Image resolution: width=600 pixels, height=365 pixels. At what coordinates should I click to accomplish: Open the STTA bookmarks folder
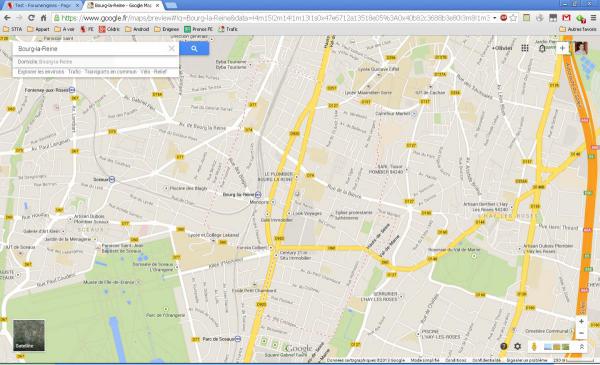12,29
